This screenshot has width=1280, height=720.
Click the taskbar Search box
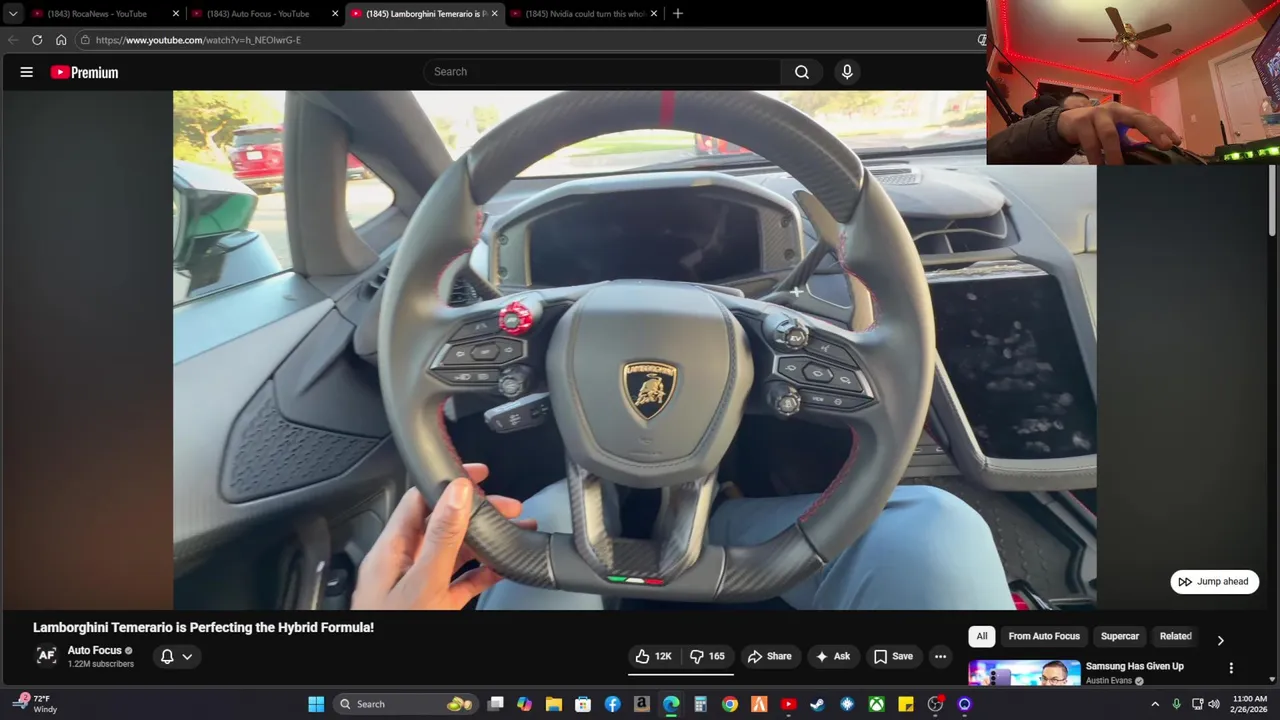point(405,704)
